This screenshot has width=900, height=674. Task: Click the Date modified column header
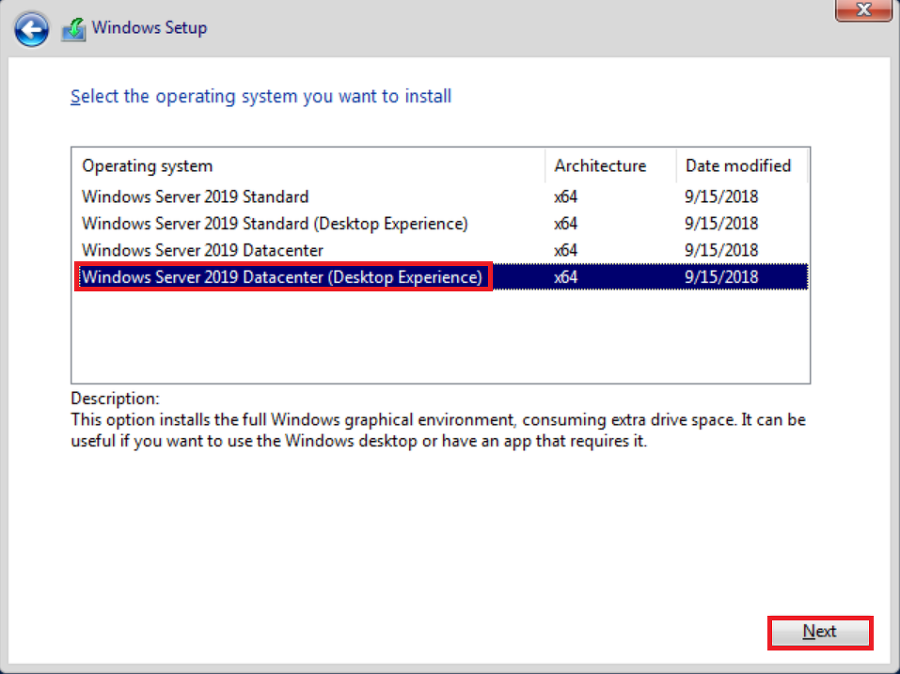(742, 166)
